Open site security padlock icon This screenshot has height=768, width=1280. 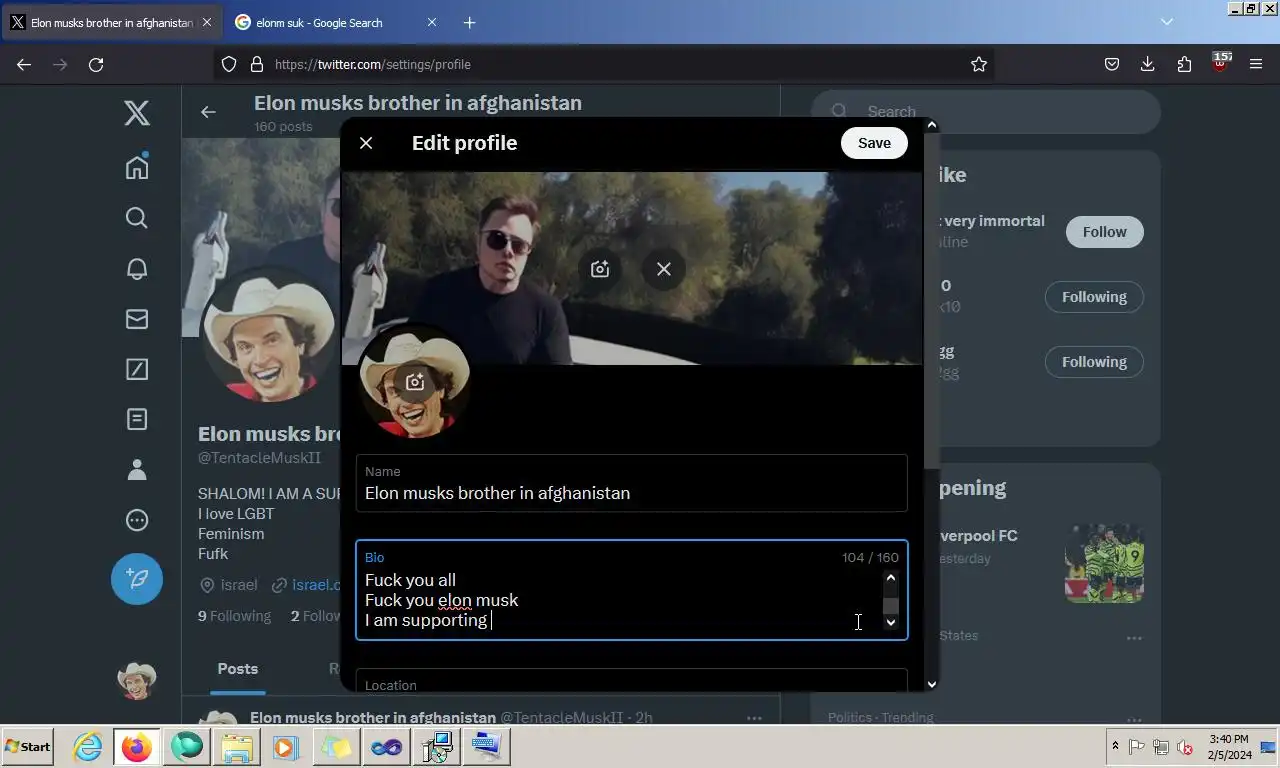click(x=256, y=64)
